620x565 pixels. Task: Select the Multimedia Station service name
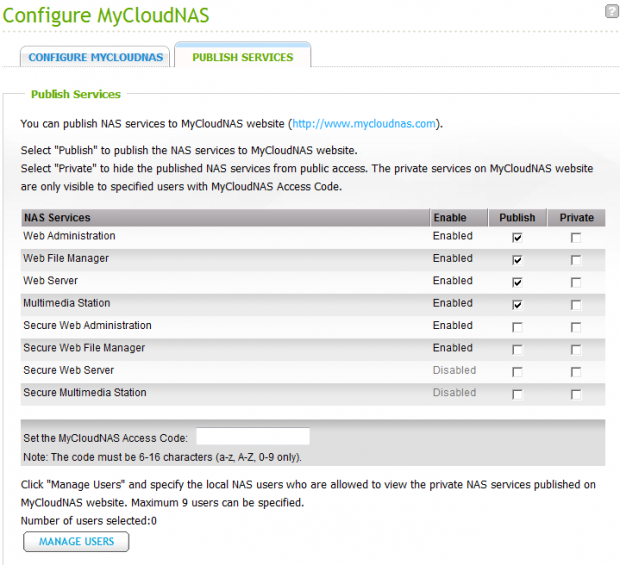click(x=66, y=303)
